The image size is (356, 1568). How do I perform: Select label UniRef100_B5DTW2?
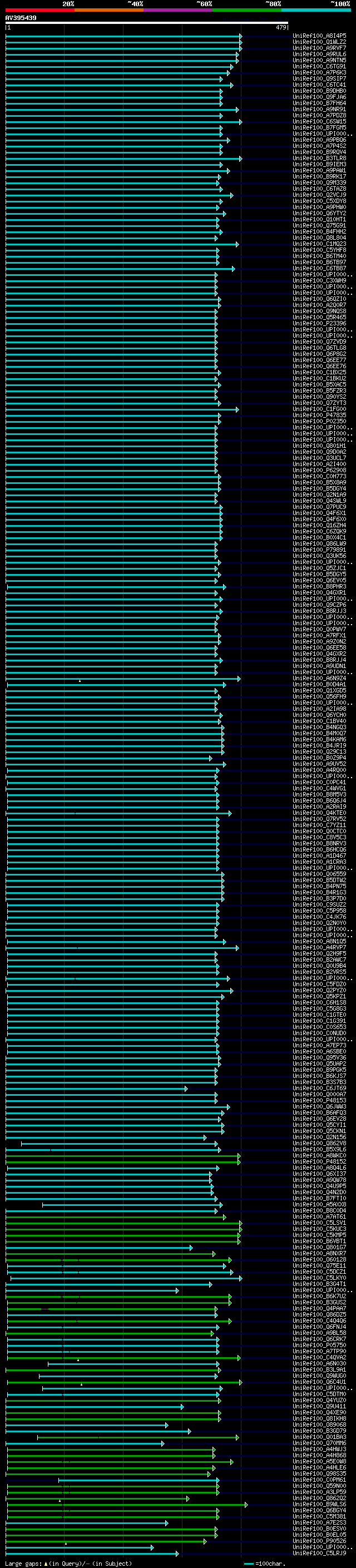[319, 880]
